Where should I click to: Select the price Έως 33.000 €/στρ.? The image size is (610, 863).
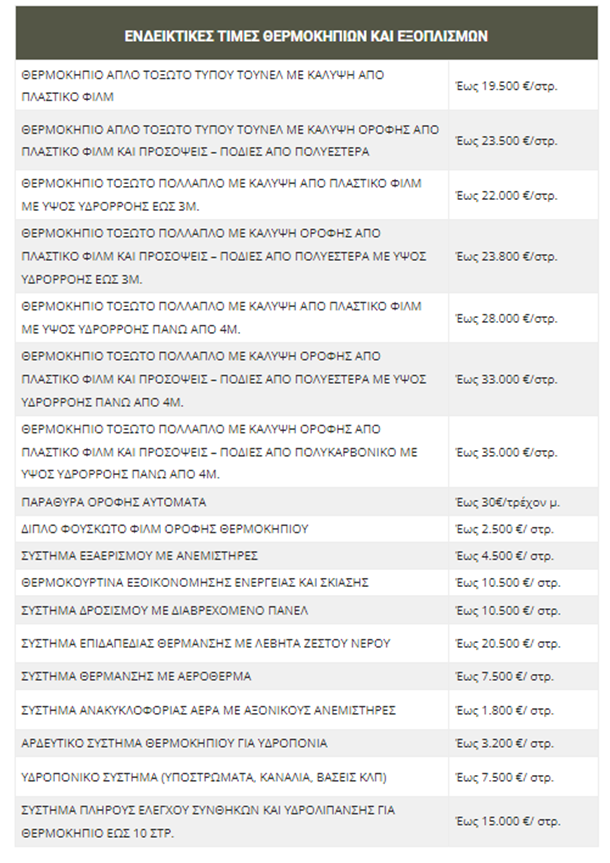point(505,379)
